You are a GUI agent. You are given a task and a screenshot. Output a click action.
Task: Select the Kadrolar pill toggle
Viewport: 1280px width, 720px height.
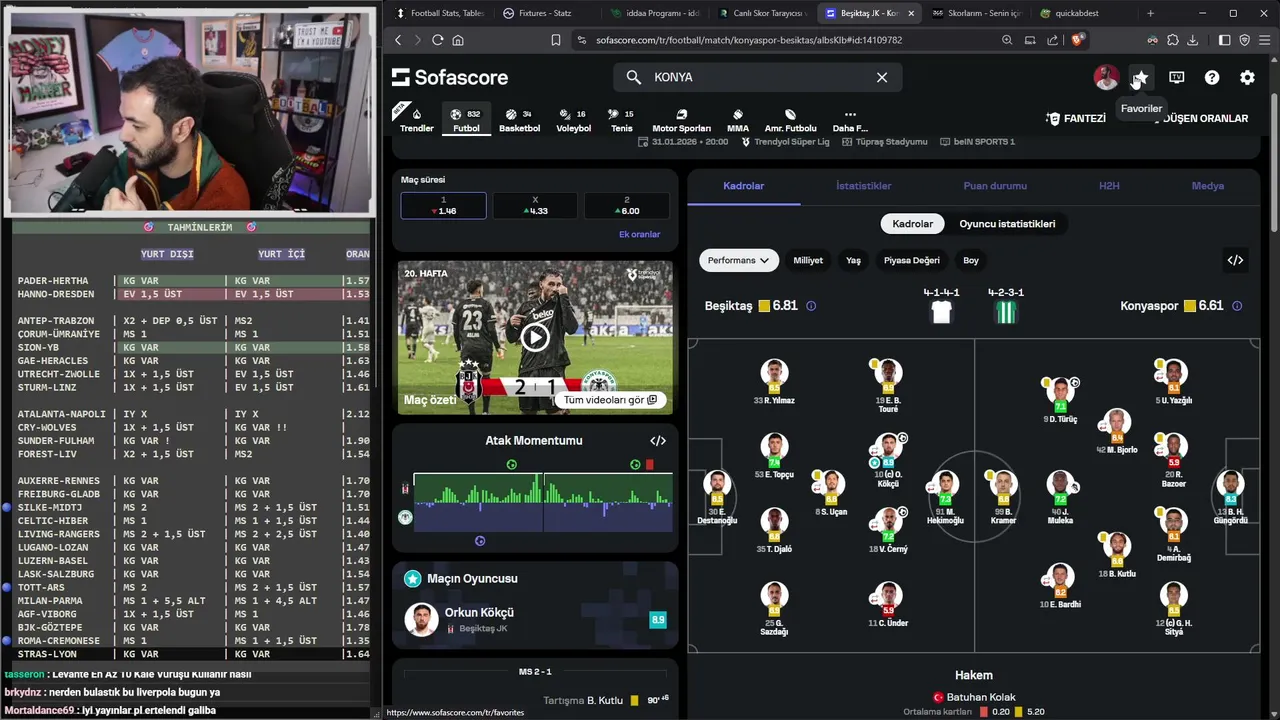[912, 224]
